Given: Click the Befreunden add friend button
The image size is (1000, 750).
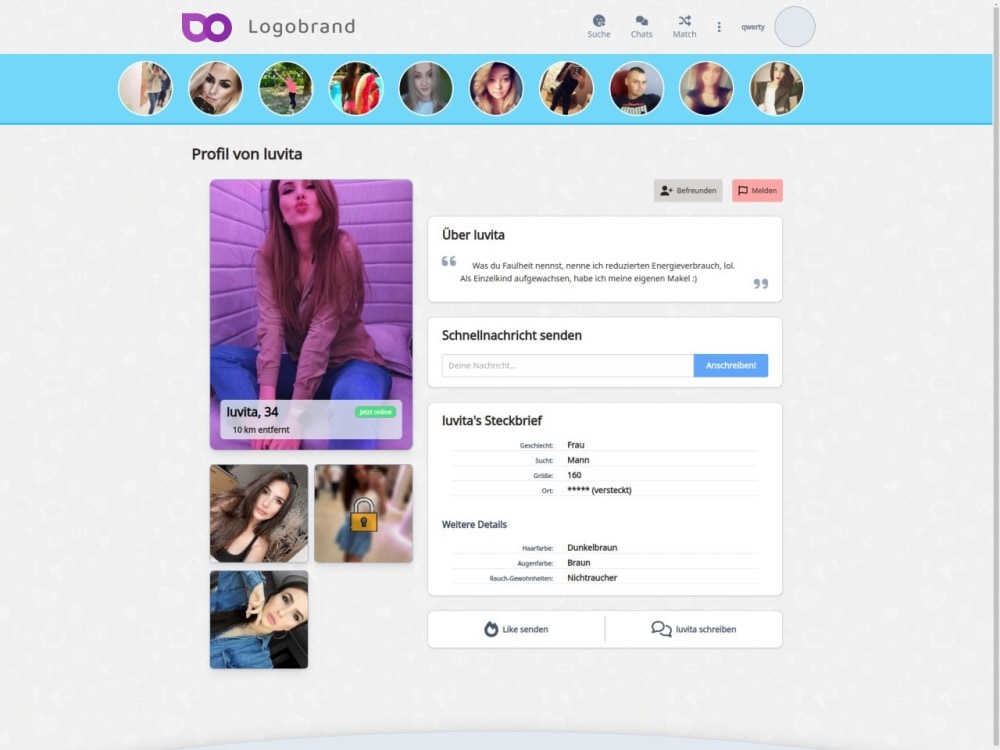Looking at the screenshot, I should pos(688,191).
